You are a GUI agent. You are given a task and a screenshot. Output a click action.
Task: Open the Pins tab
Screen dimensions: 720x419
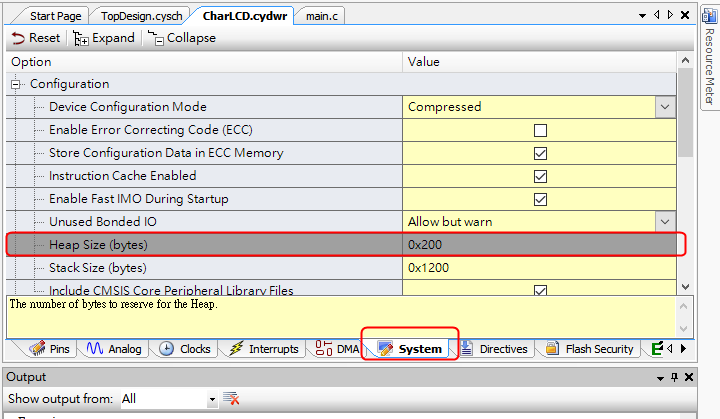(x=51, y=349)
